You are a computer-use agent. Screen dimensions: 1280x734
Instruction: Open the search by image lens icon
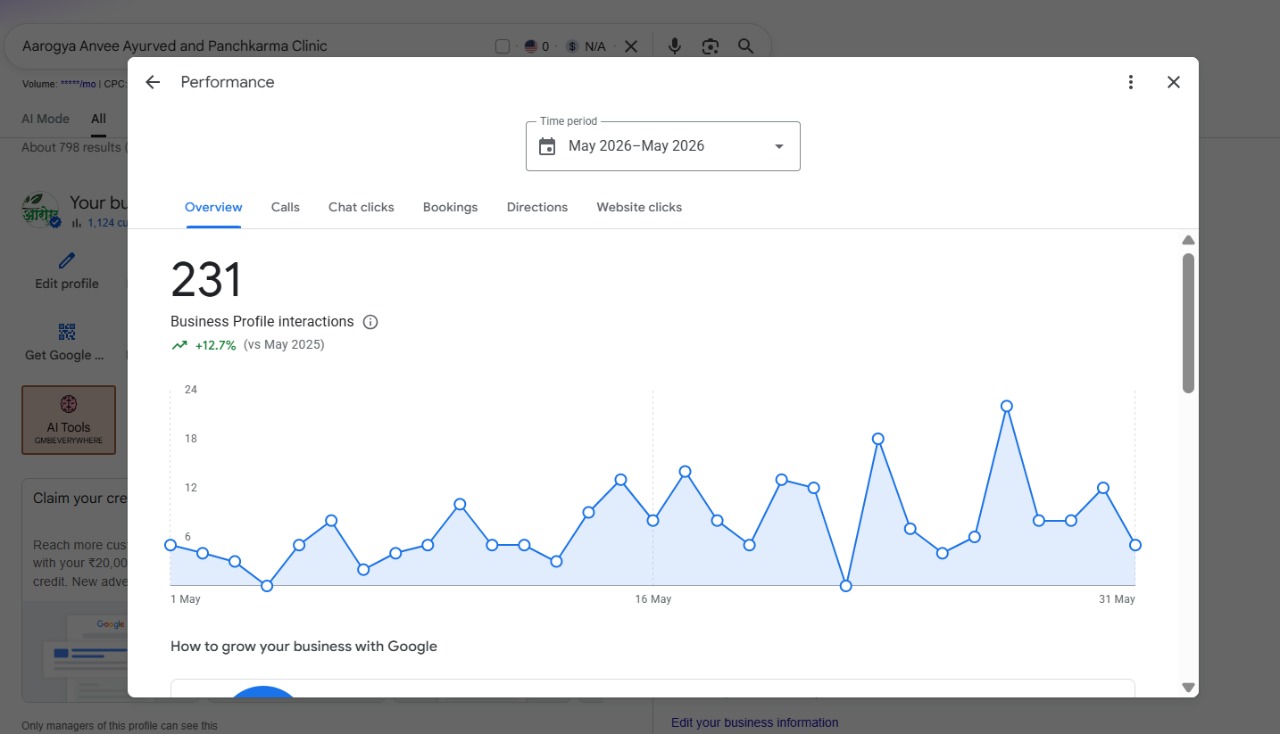coord(710,46)
